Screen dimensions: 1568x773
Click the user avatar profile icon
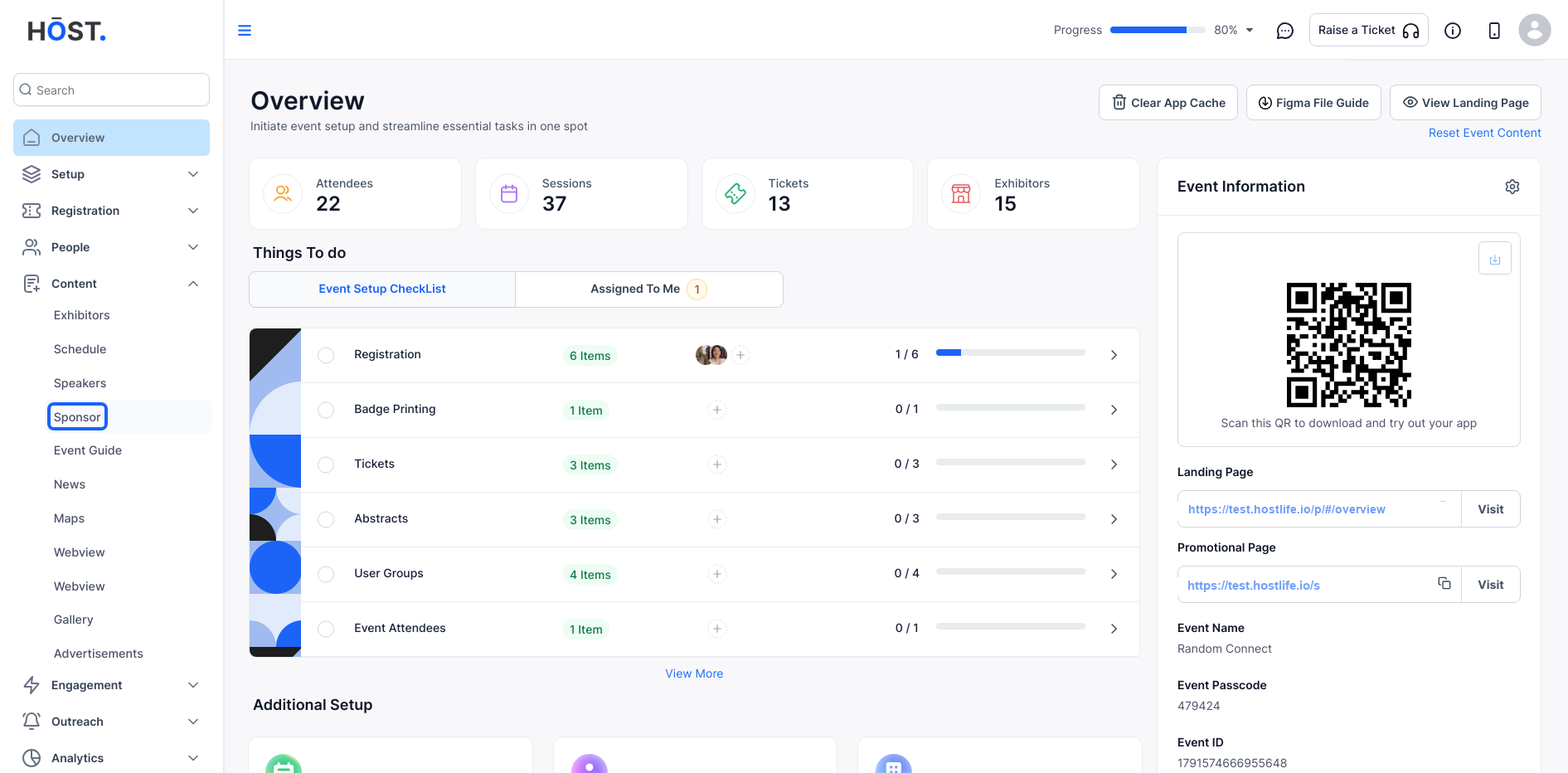pyautogui.click(x=1535, y=30)
